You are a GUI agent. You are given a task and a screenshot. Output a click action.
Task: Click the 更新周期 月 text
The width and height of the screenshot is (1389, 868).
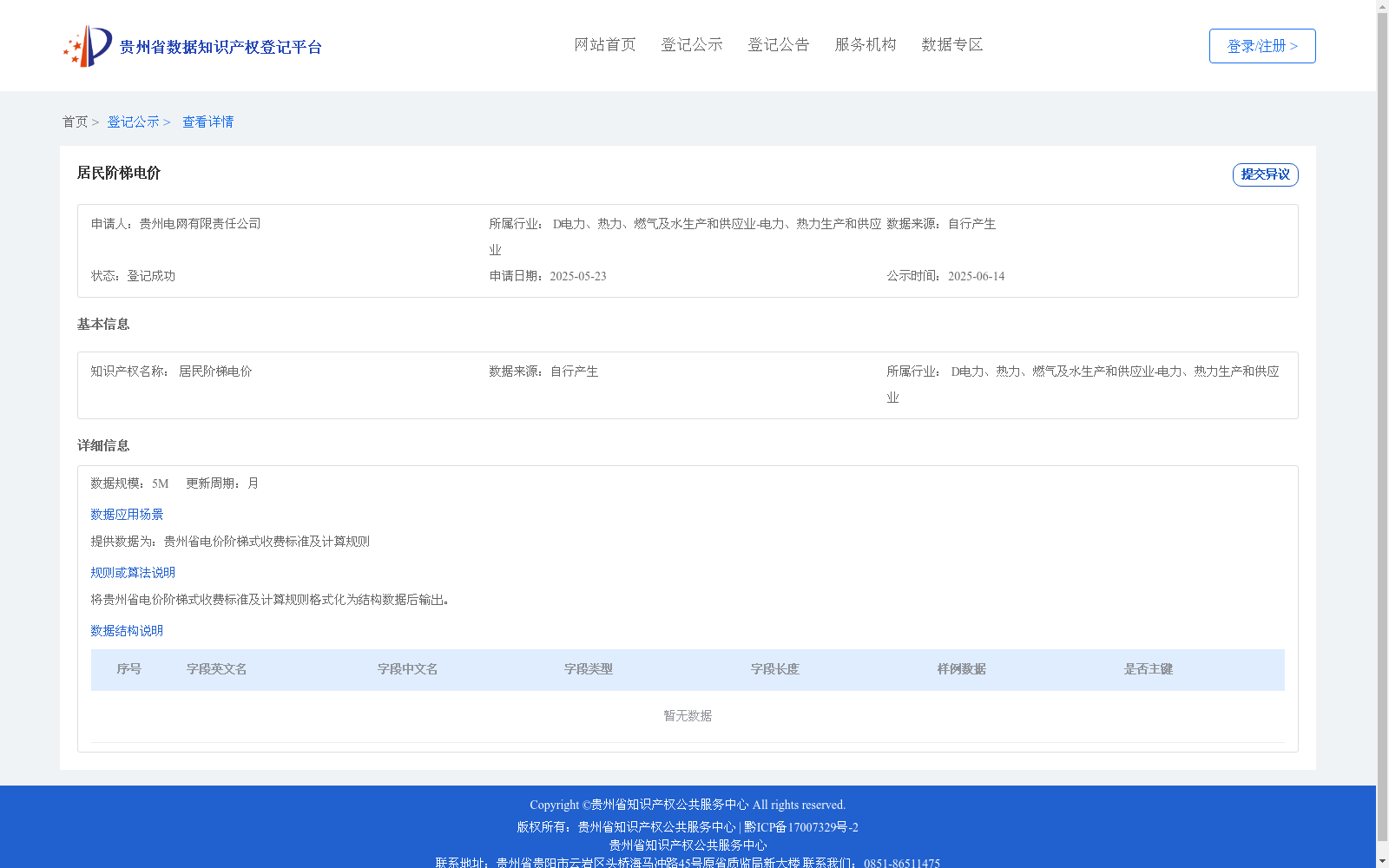tap(222, 483)
